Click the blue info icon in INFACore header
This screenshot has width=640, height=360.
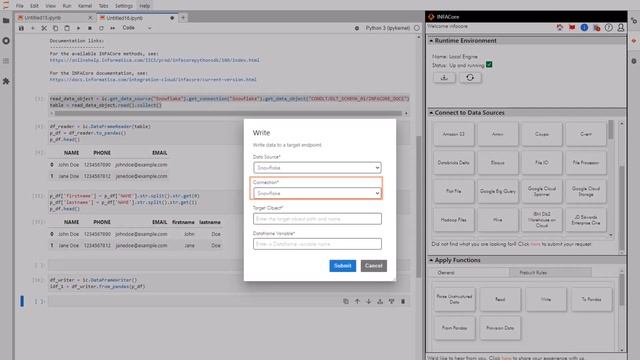[x=584, y=27]
